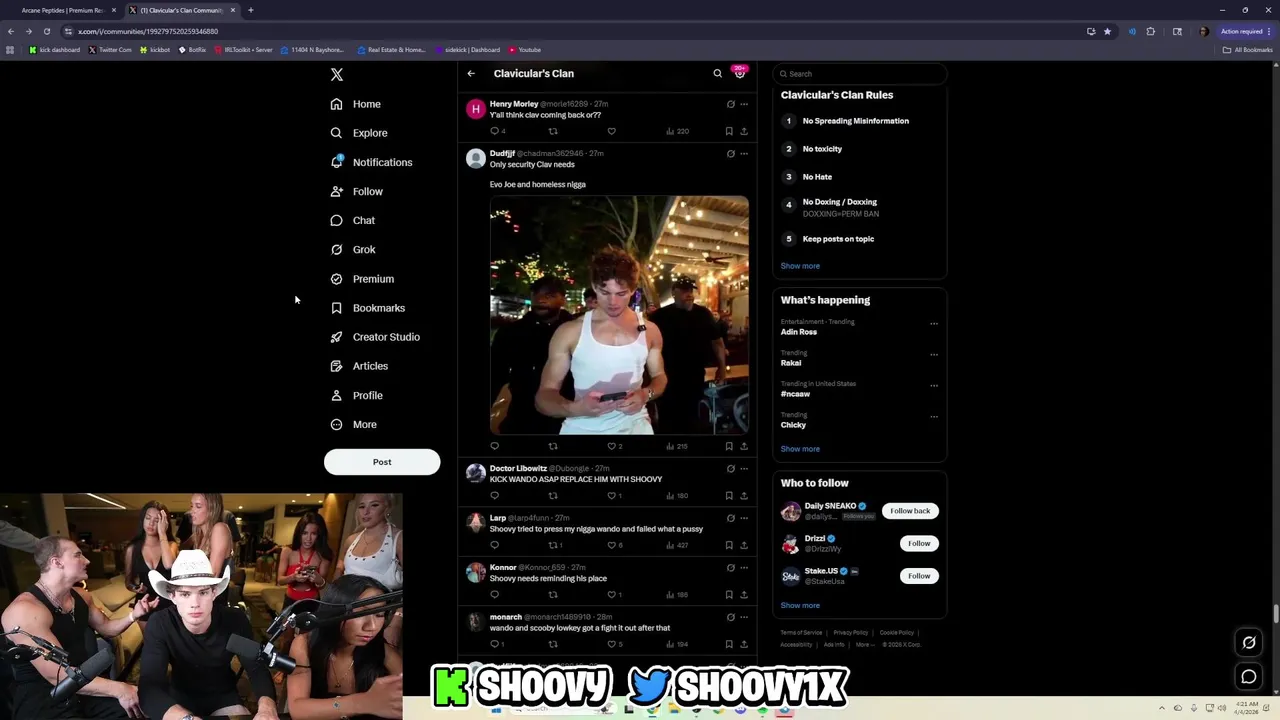Open the floating messages chat icon
Viewport: 1280px width, 720px height.
point(1249,677)
